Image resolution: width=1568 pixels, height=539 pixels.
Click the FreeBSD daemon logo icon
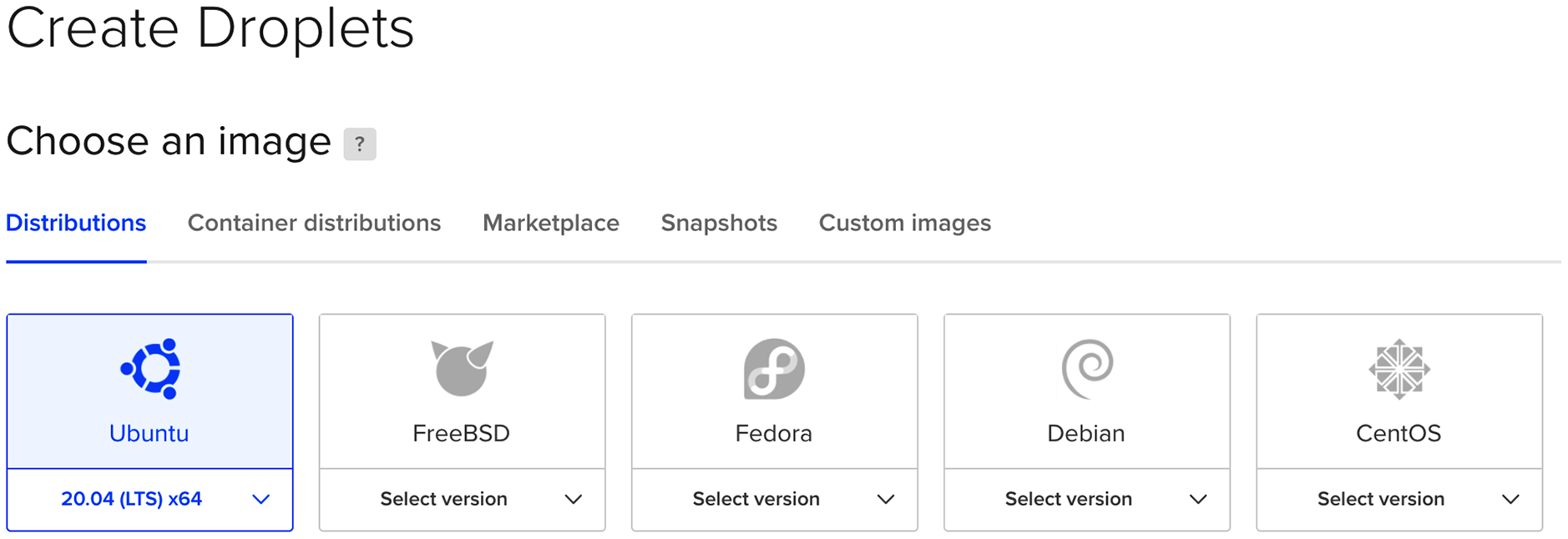click(462, 367)
